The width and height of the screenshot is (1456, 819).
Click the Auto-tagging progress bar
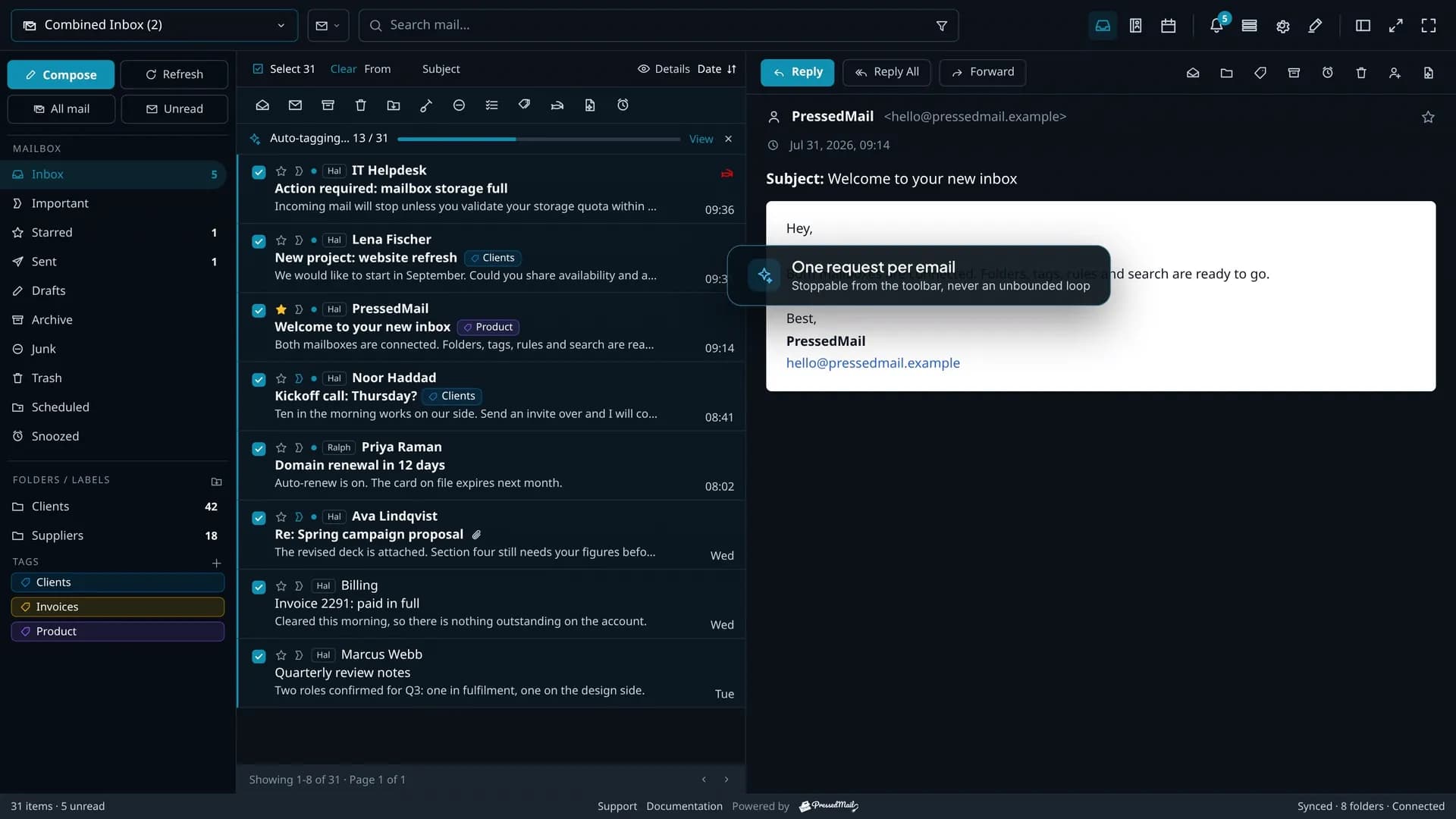pyautogui.click(x=538, y=140)
